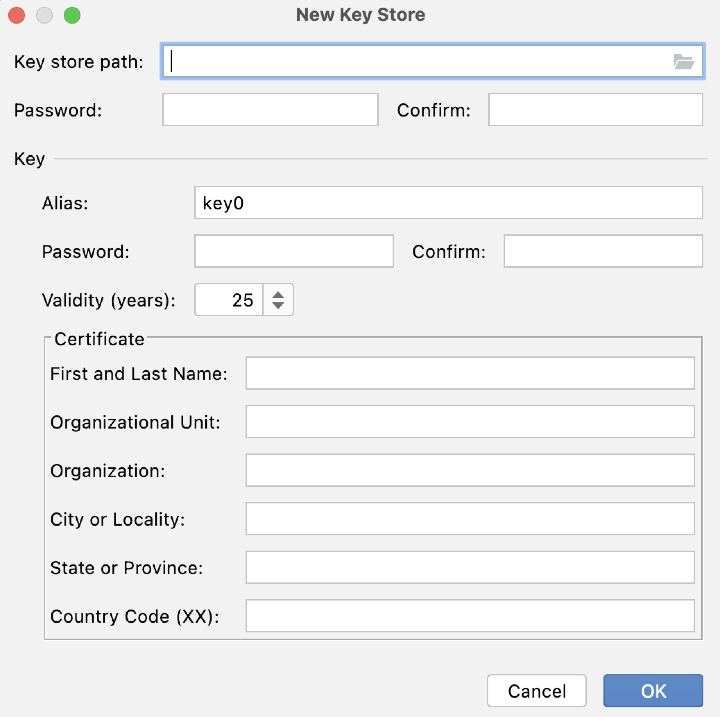Increase Validity years with up arrow
This screenshot has height=717, width=720.
coord(278,292)
